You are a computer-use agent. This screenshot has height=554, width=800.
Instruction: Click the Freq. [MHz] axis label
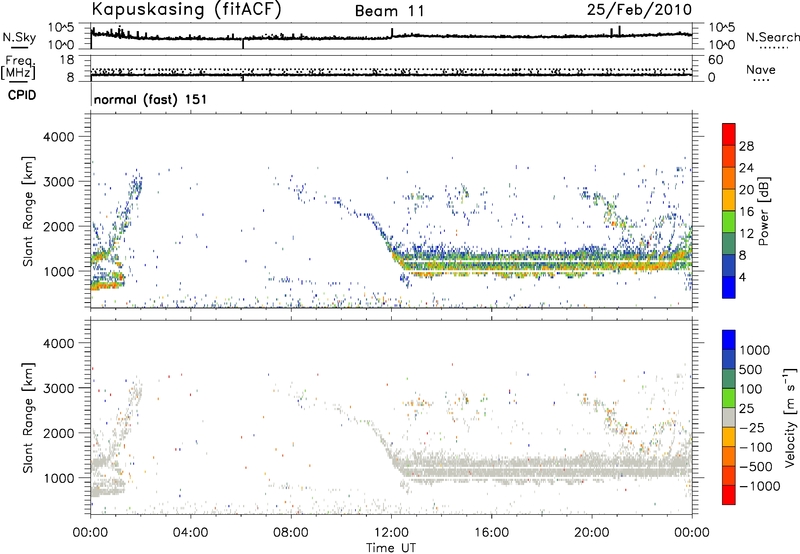(19, 68)
